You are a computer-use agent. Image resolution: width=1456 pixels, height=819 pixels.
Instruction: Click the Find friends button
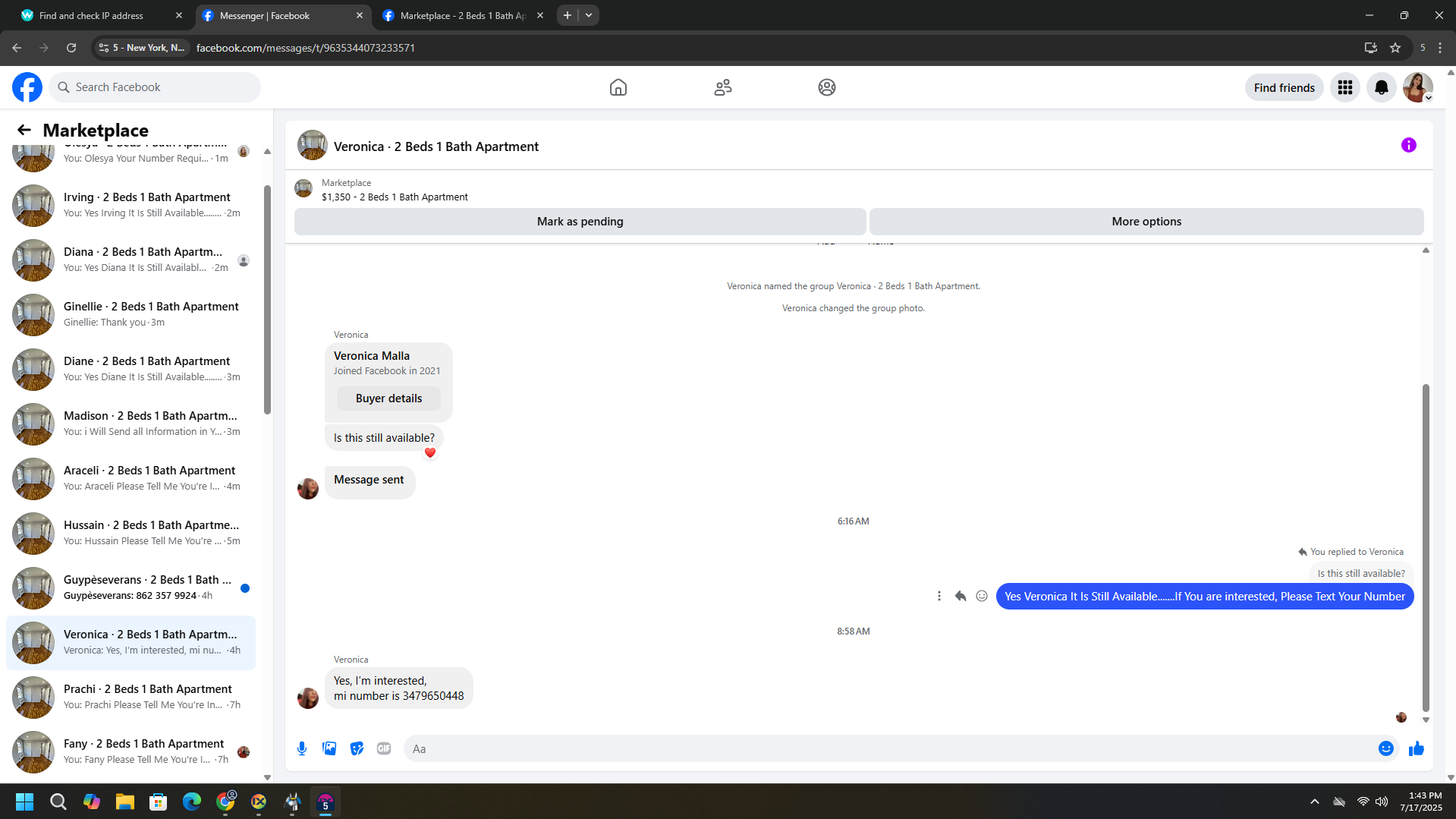click(1285, 87)
